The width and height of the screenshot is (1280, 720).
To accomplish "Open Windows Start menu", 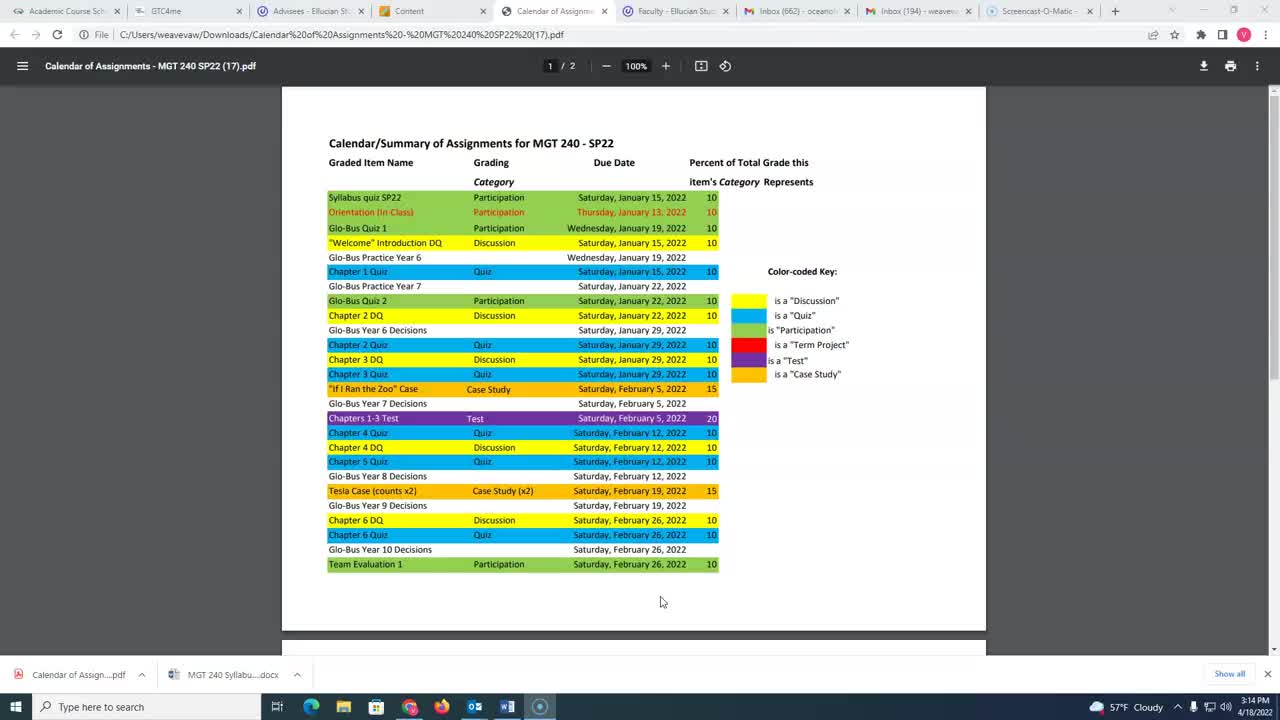I will [x=16, y=707].
